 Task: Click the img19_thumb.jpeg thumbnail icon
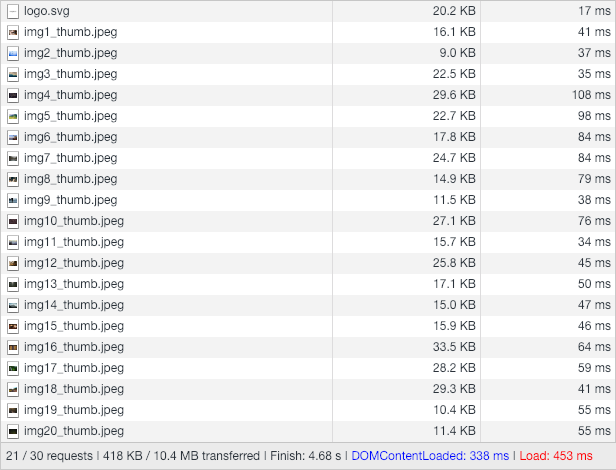click(13, 410)
